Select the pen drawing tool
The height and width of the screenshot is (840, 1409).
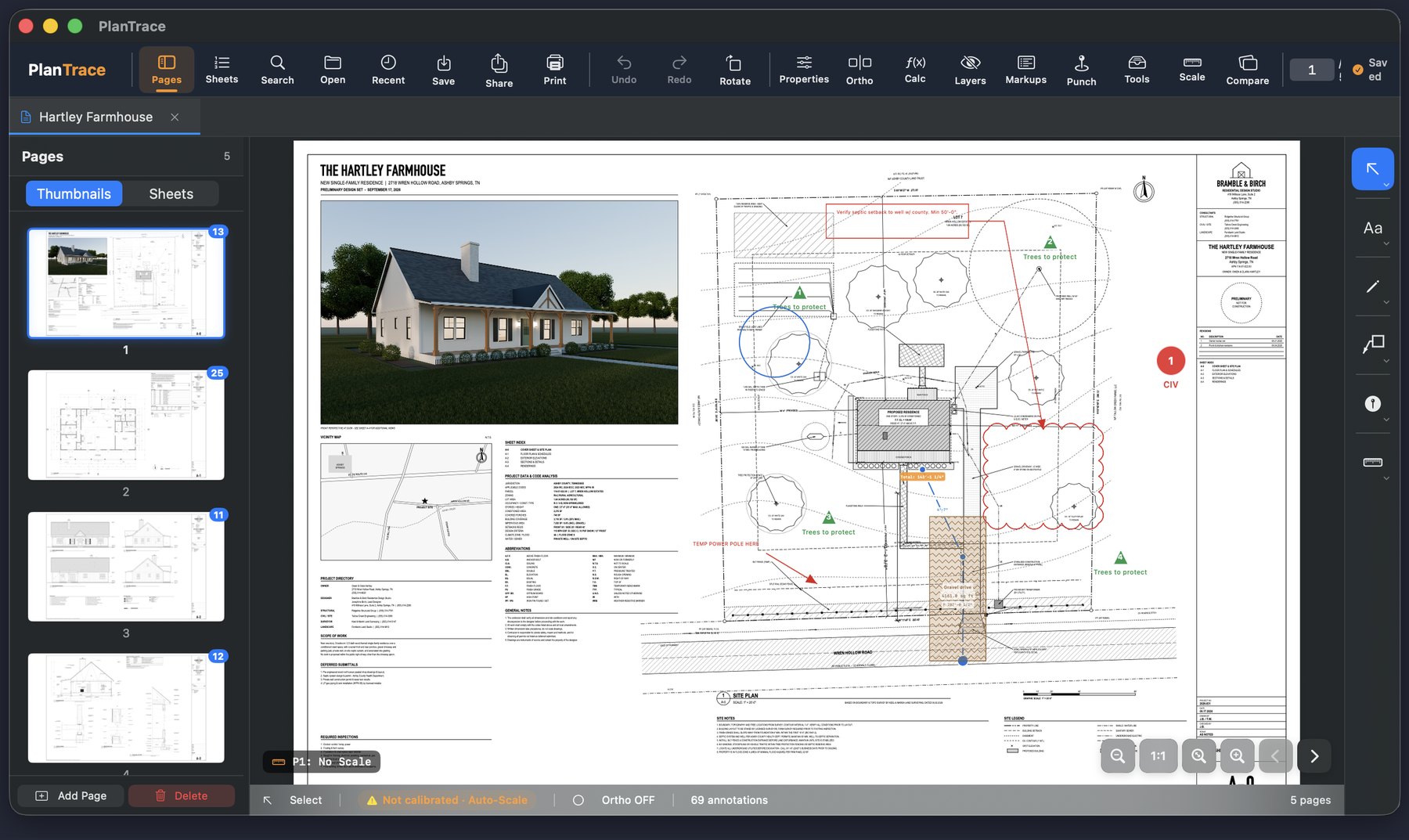1372,287
